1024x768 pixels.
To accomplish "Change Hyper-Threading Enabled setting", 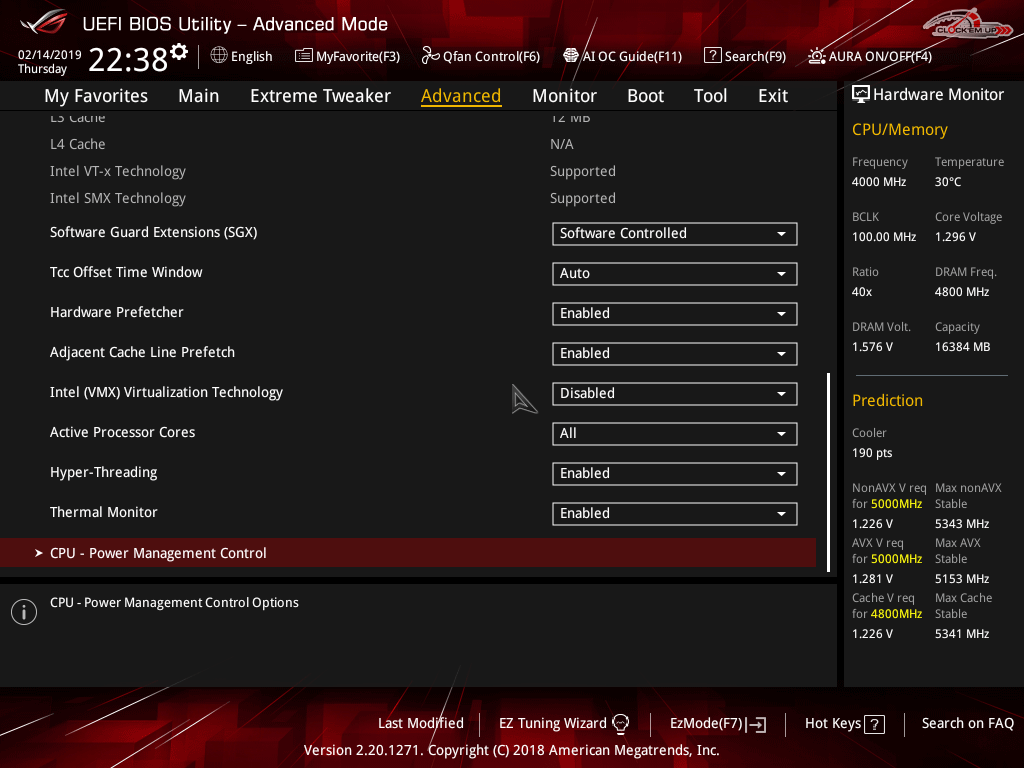I will pyautogui.click(x=674, y=474).
